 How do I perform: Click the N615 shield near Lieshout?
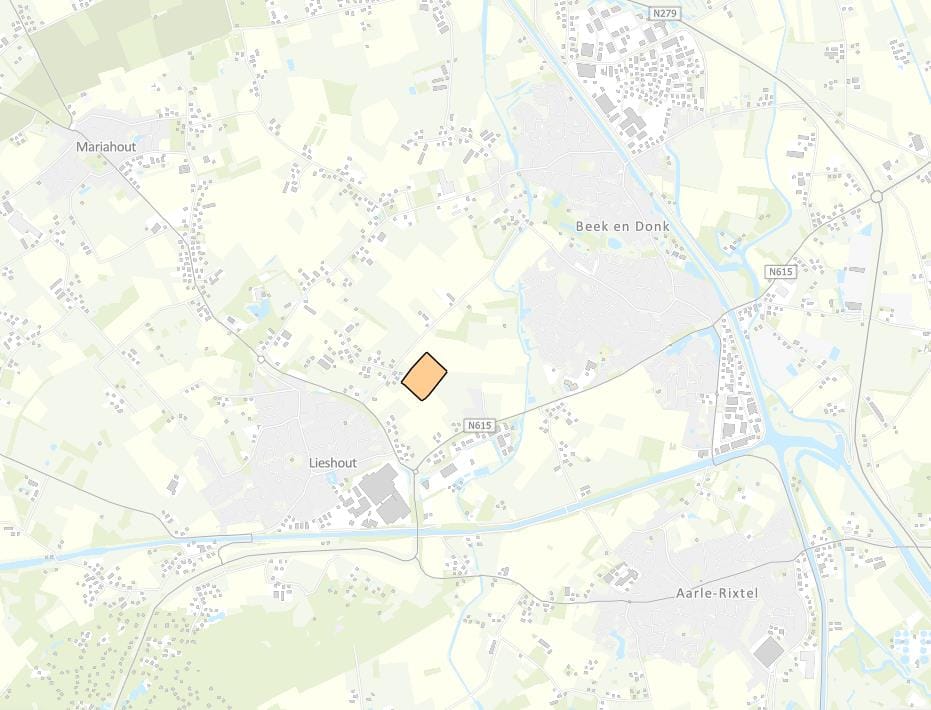tap(479, 426)
